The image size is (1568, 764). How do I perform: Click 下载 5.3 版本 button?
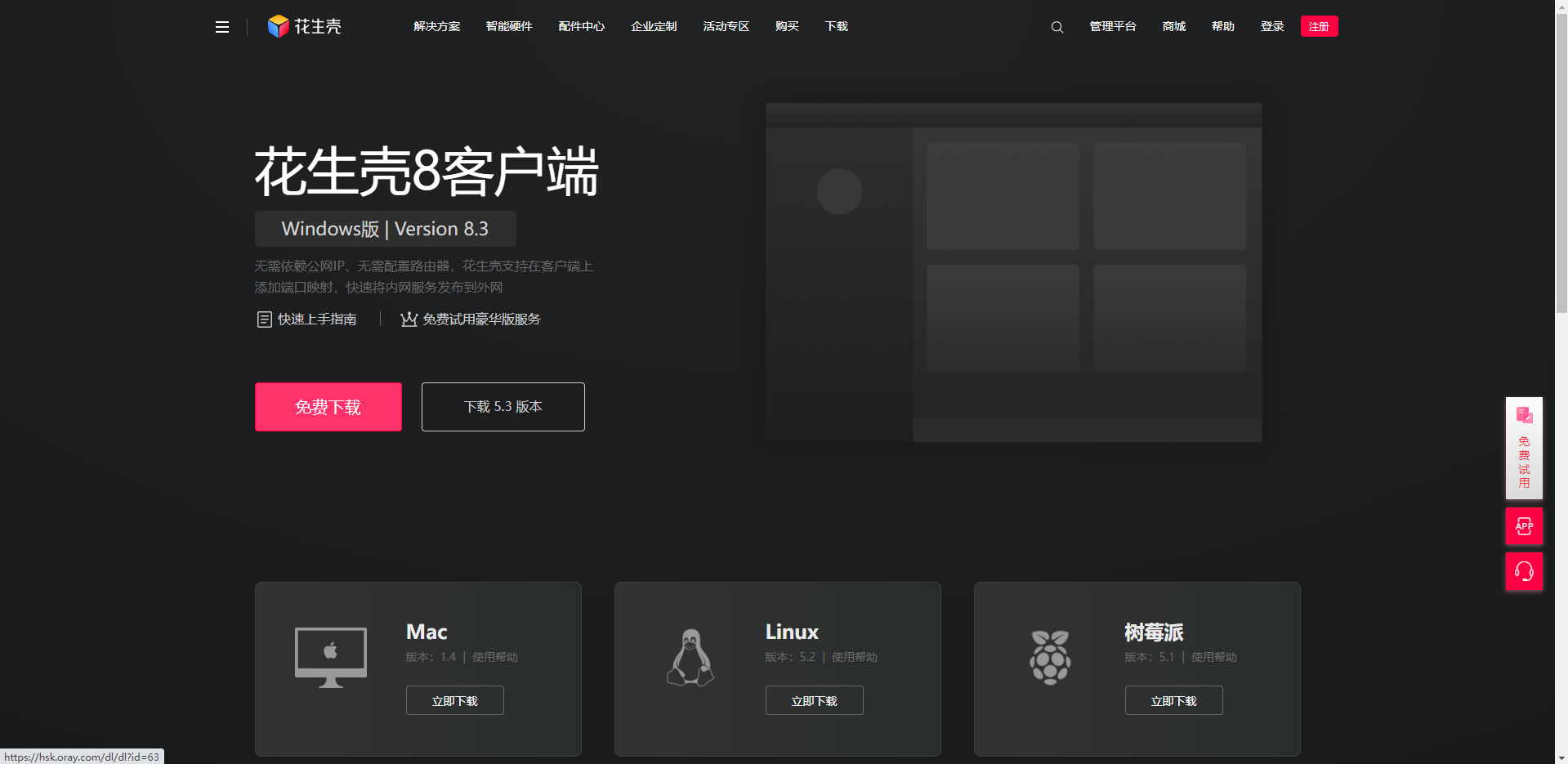pyautogui.click(x=502, y=406)
